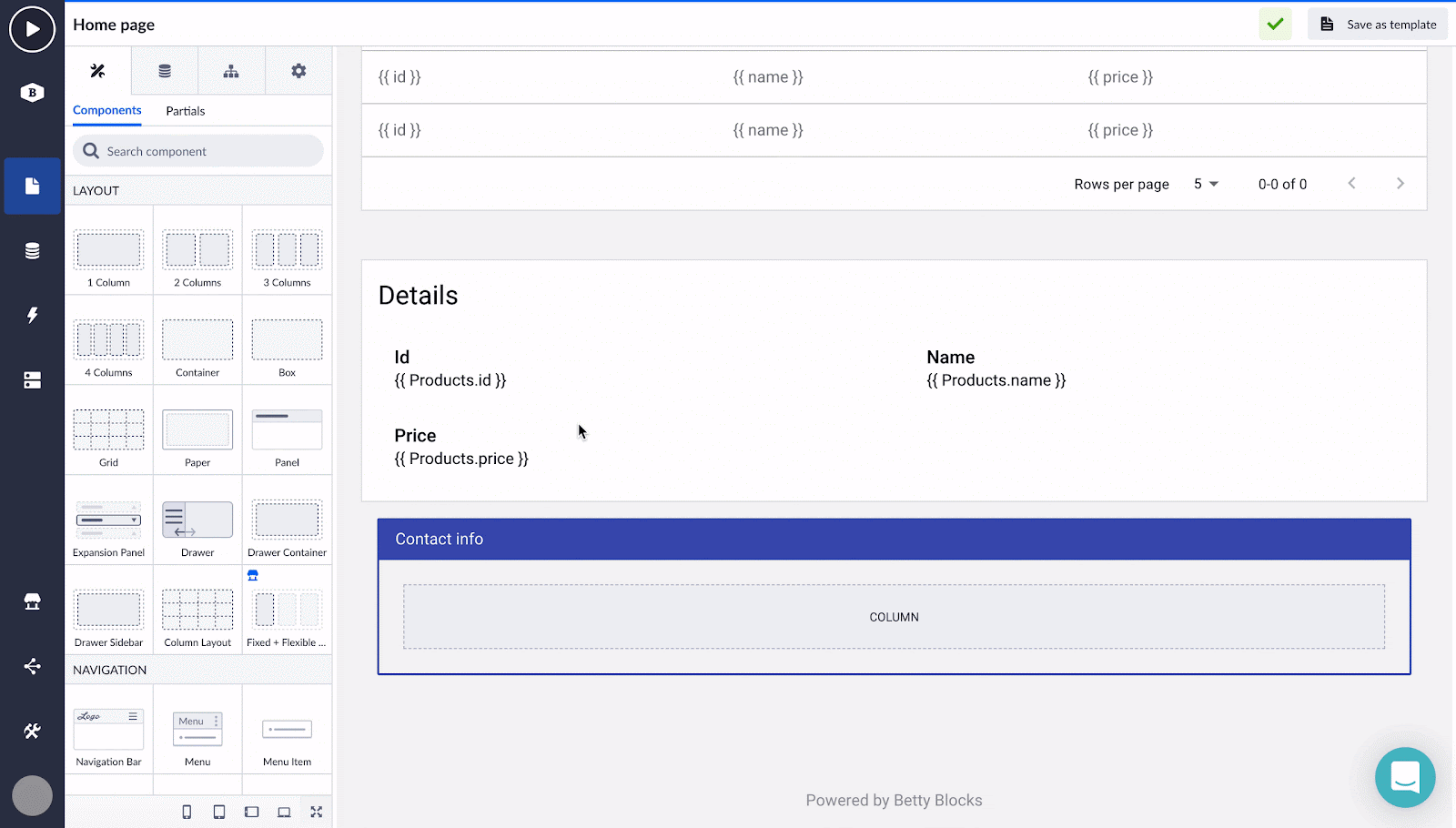The width and height of the screenshot is (1456, 828).
Task: Go to previous table page chevron
Action: click(x=1352, y=184)
